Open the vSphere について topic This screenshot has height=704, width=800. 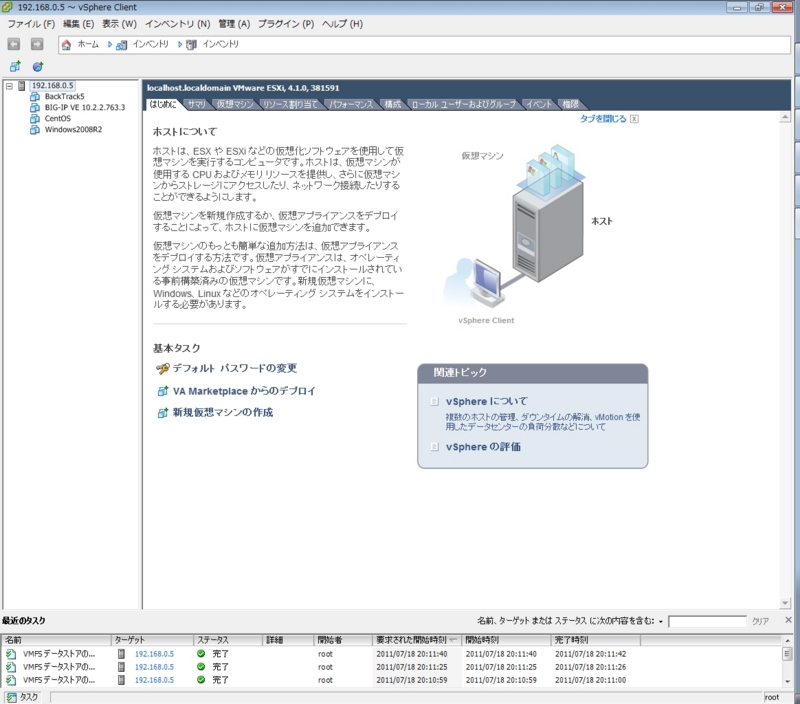(x=487, y=401)
